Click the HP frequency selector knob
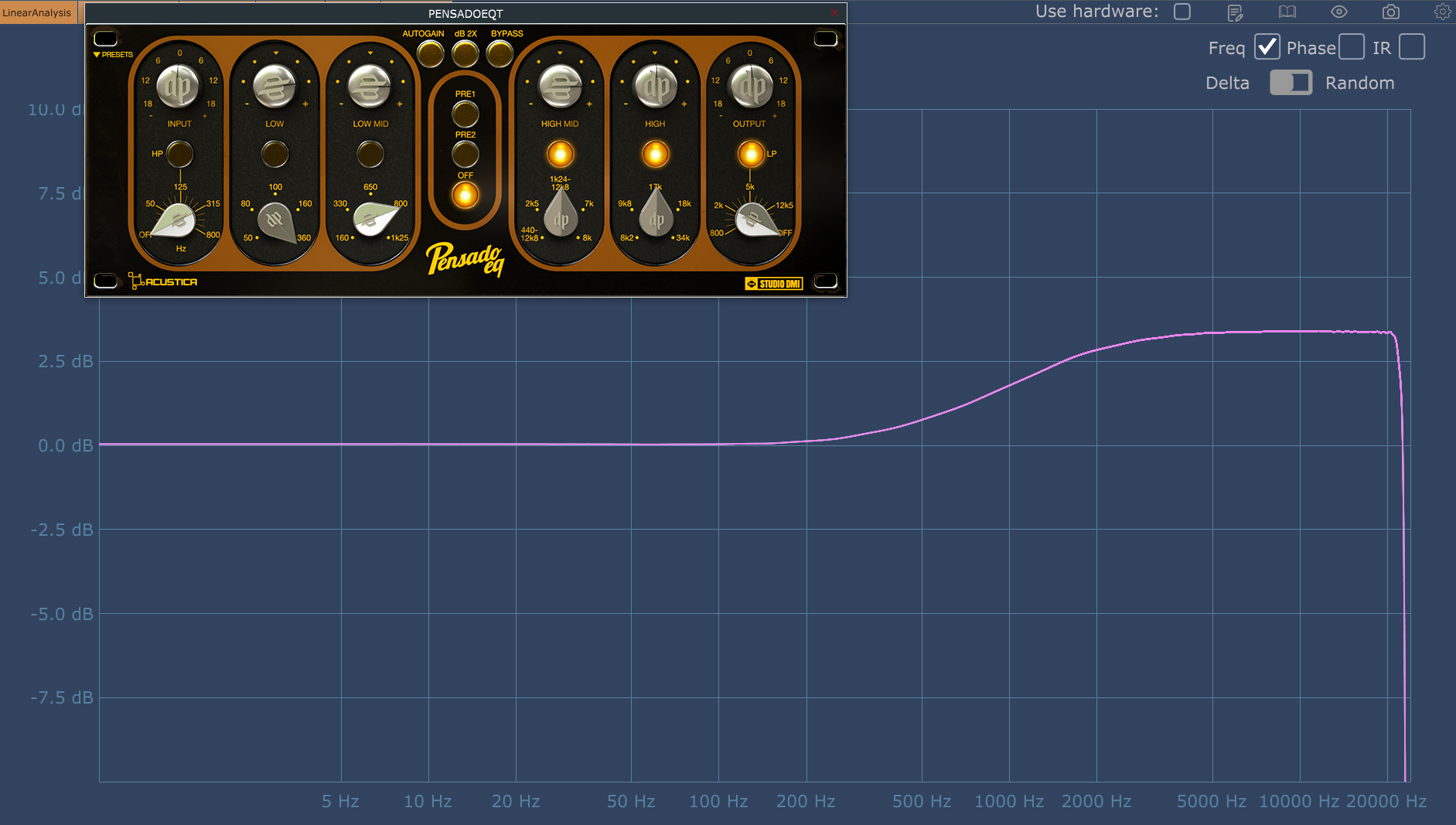Image resolution: width=1456 pixels, height=825 pixels. click(176, 222)
